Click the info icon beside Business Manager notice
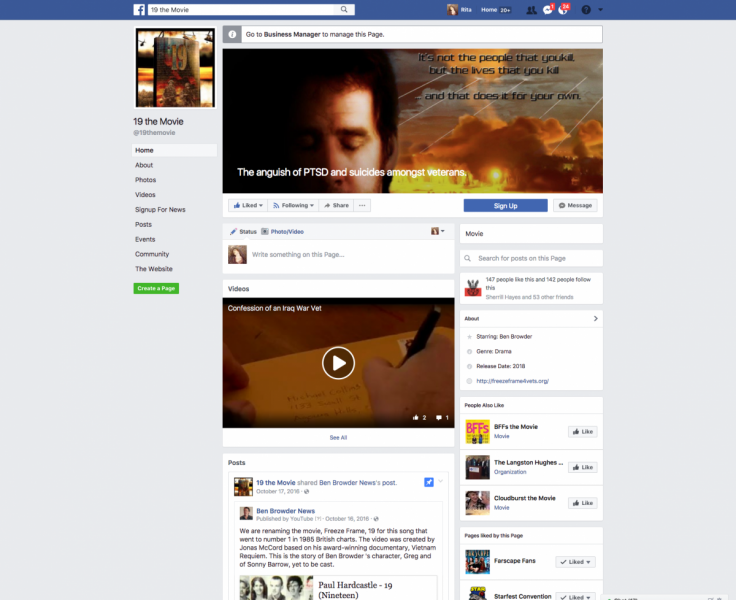Image resolution: width=736 pixels, height=600 pixels. [232, 34]
